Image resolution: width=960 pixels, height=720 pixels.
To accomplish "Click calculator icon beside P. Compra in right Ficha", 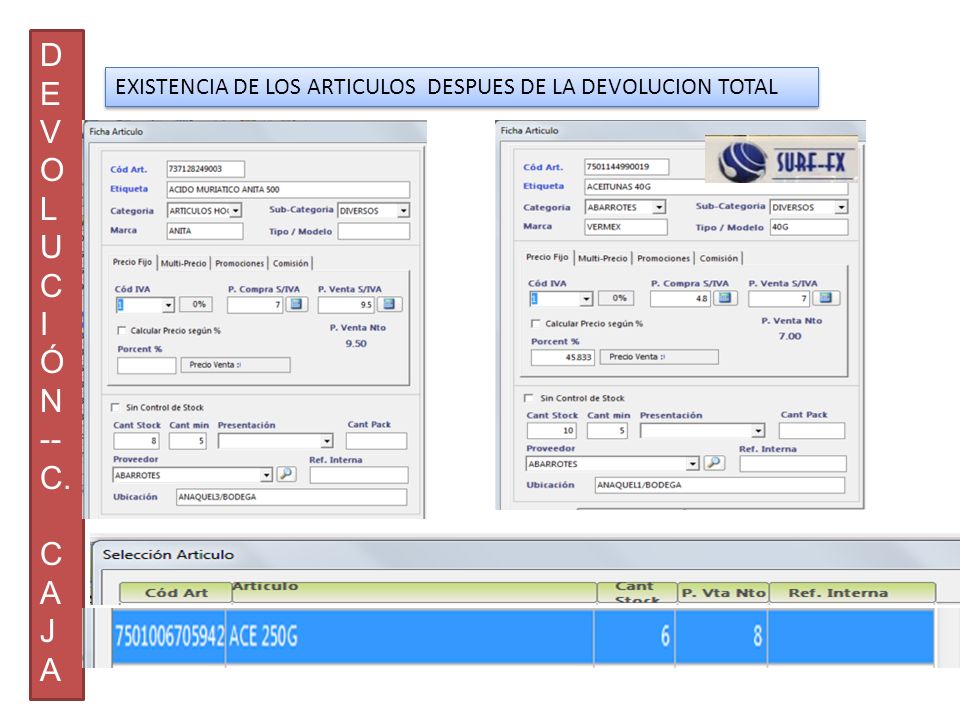I will coord(725,298).
